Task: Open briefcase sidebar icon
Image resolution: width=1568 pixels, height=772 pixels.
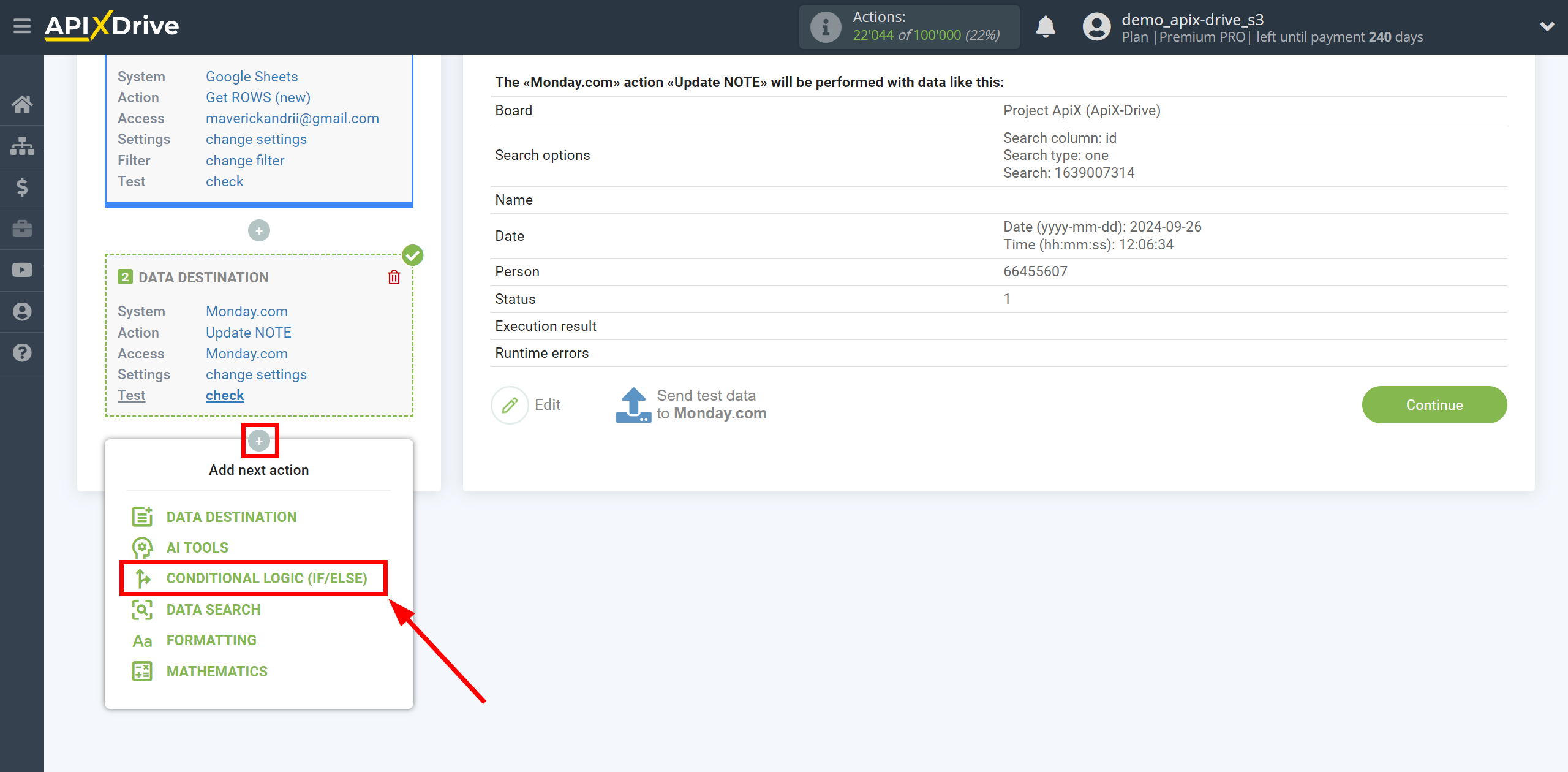Action: tap(22, 229)
